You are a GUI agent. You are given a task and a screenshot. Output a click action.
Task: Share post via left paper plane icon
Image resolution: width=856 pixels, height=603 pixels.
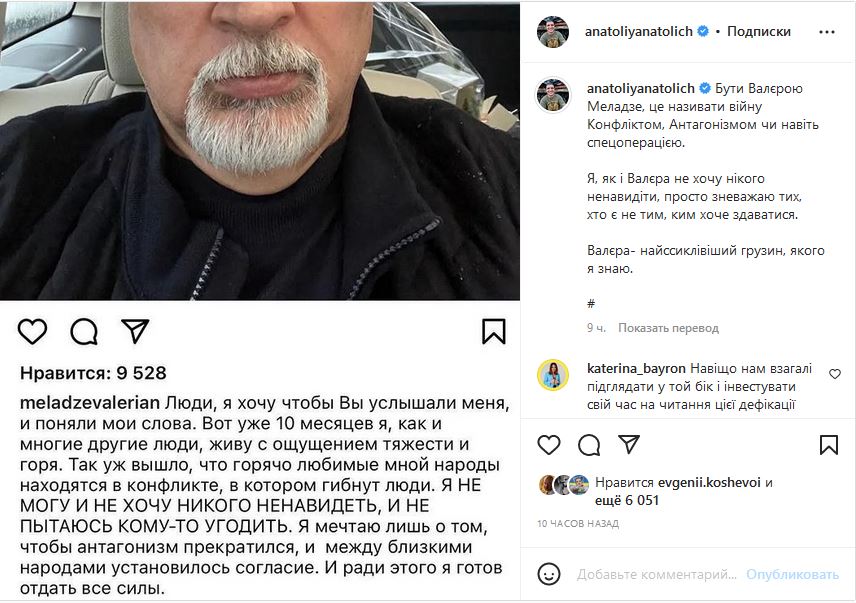[135, 331]
